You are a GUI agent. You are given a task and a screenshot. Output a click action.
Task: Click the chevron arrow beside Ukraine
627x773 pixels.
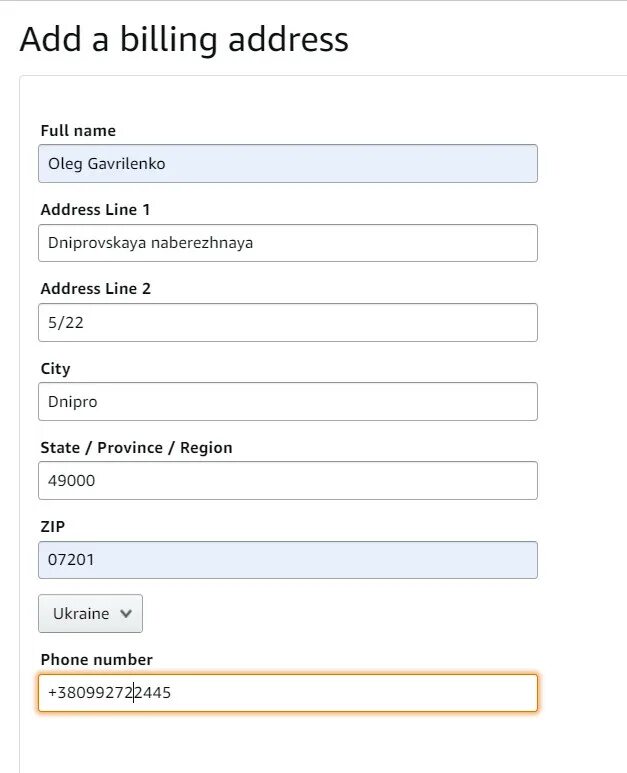pyautogui.click(x=126, y=614)
